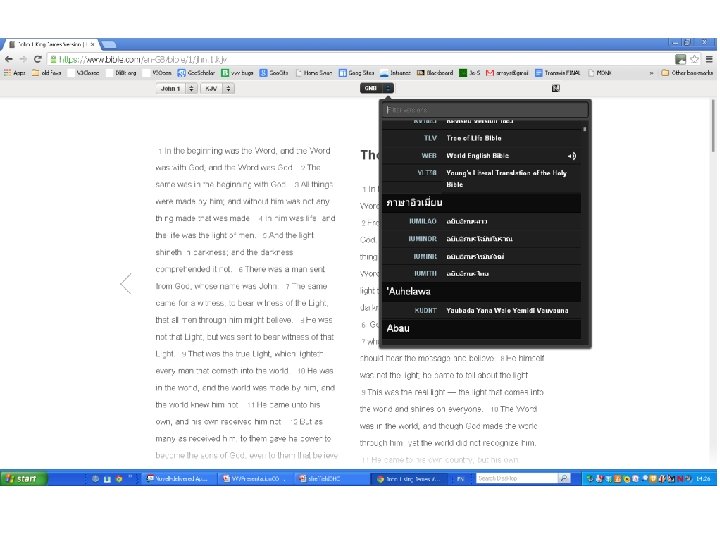The width and height of the screenshot is (720, 540).
Task: Switch to the first PowerPoint taskbar window
Action: 254,478
